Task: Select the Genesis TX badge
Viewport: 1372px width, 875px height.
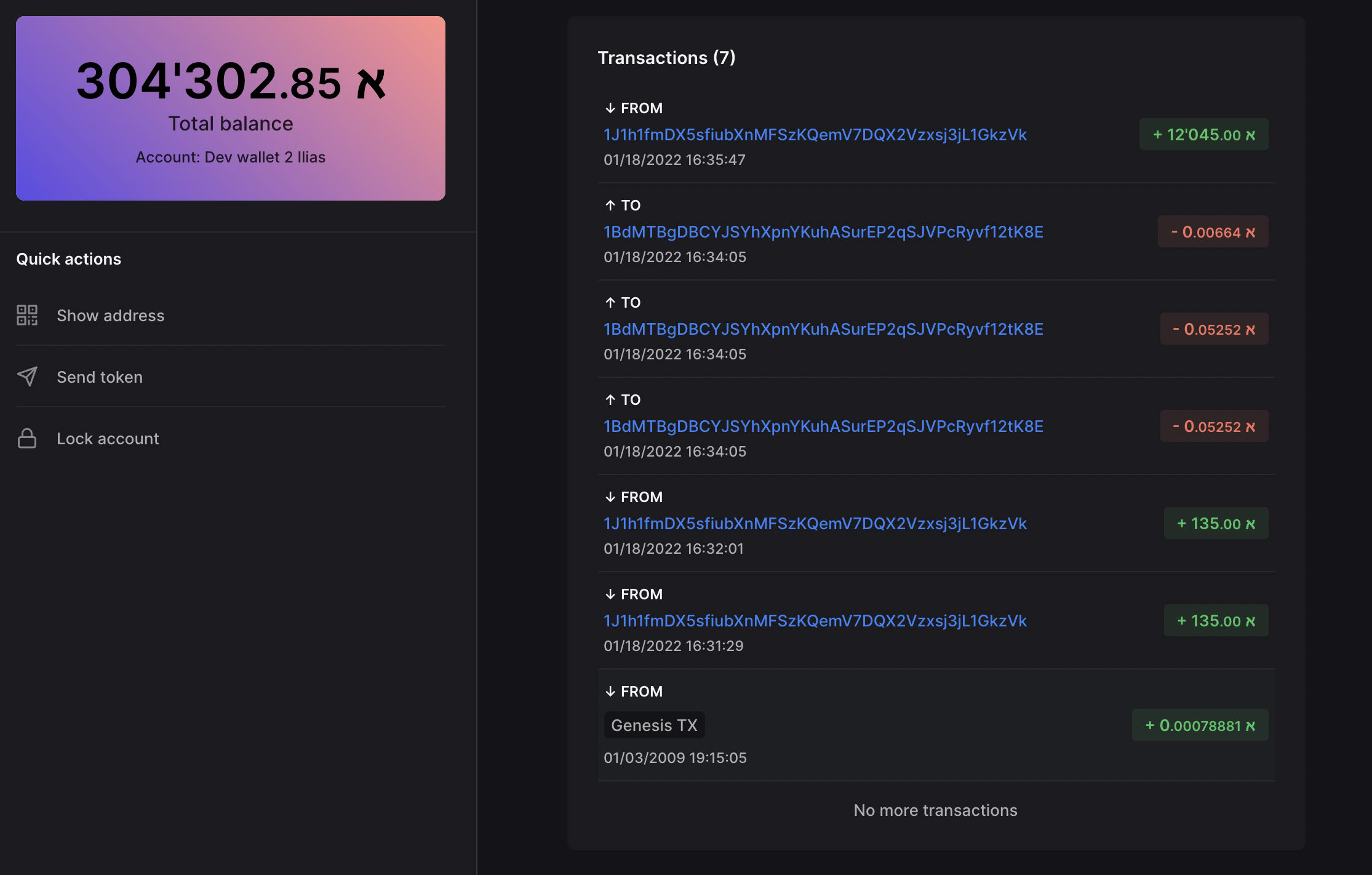Action: pyautogui.click(x=654, y=725)
